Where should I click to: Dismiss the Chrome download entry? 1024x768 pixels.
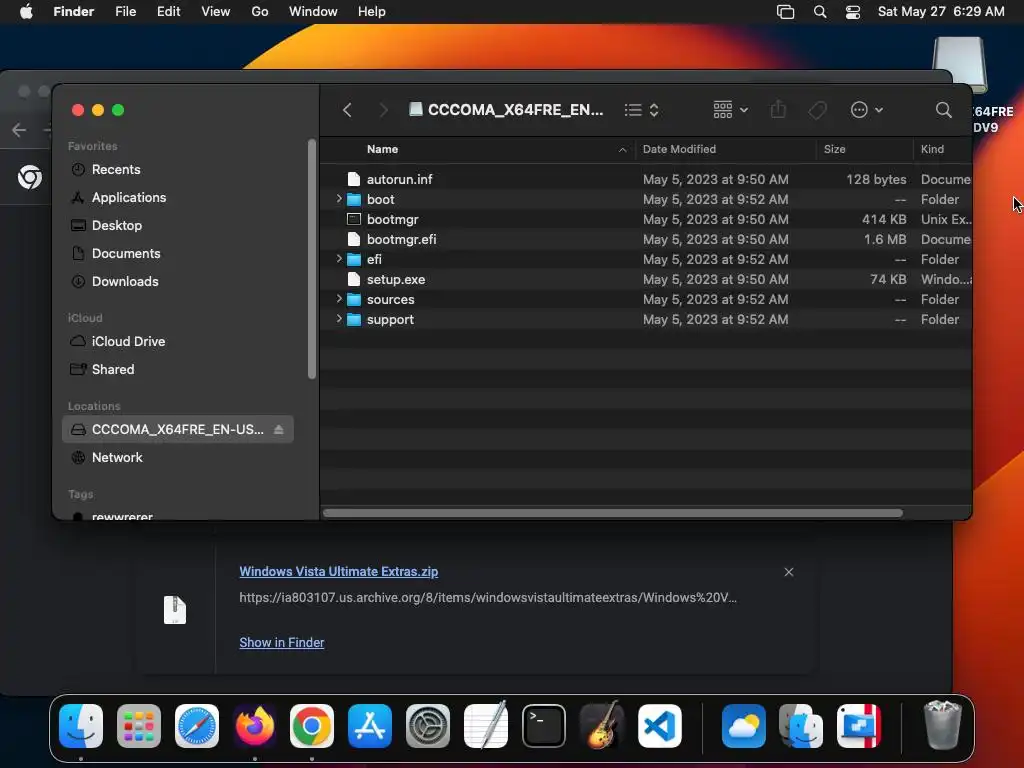click(x=789, y=572)
